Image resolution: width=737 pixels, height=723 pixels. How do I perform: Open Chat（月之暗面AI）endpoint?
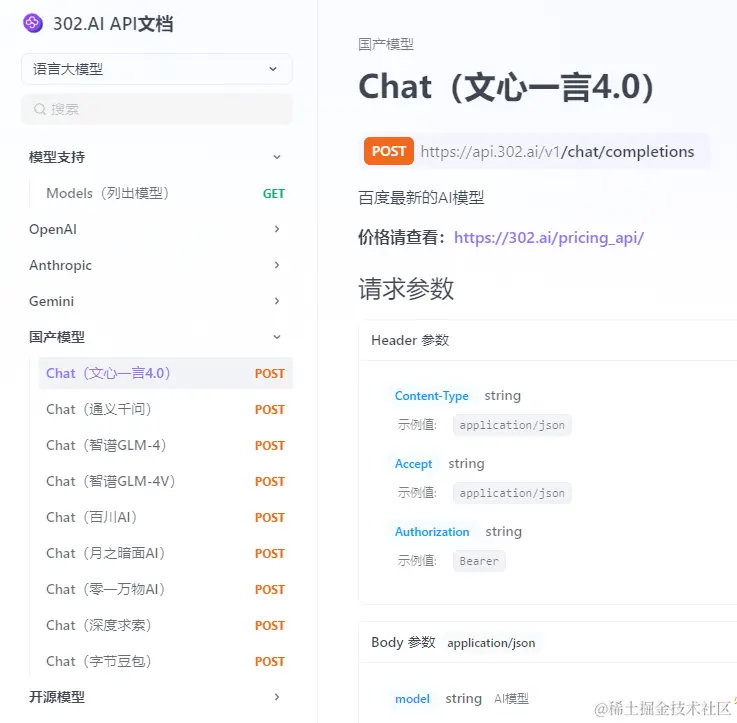pyautogui.click(x=165, y=553)
